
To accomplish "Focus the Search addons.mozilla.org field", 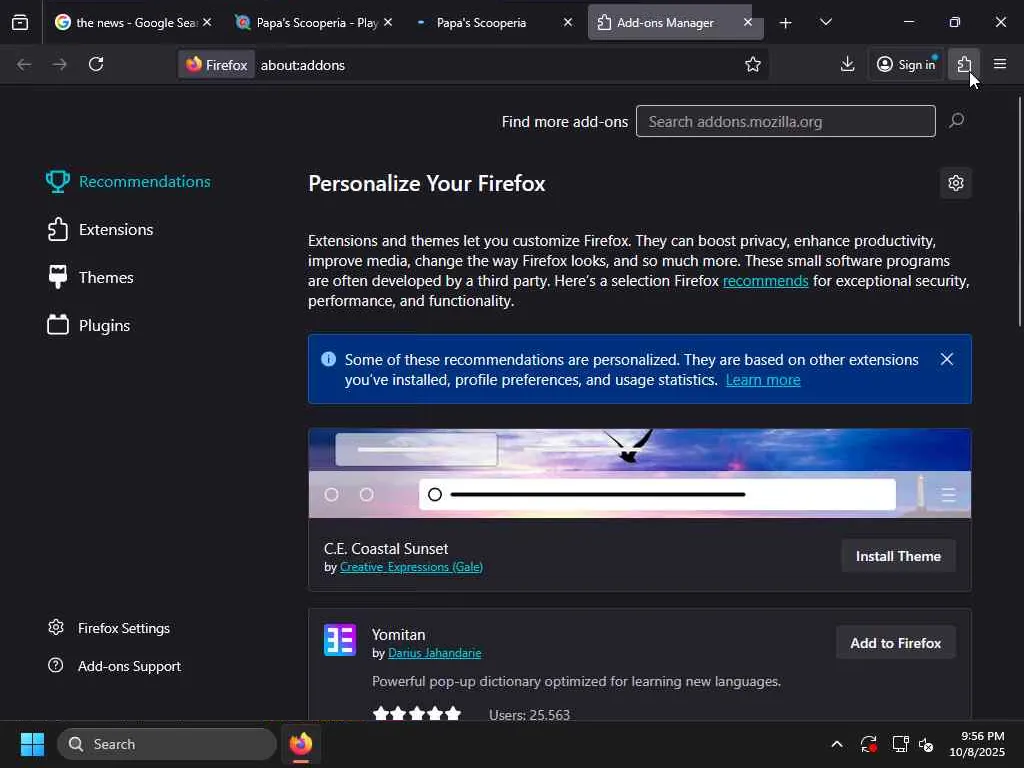I will click(785, 121).
